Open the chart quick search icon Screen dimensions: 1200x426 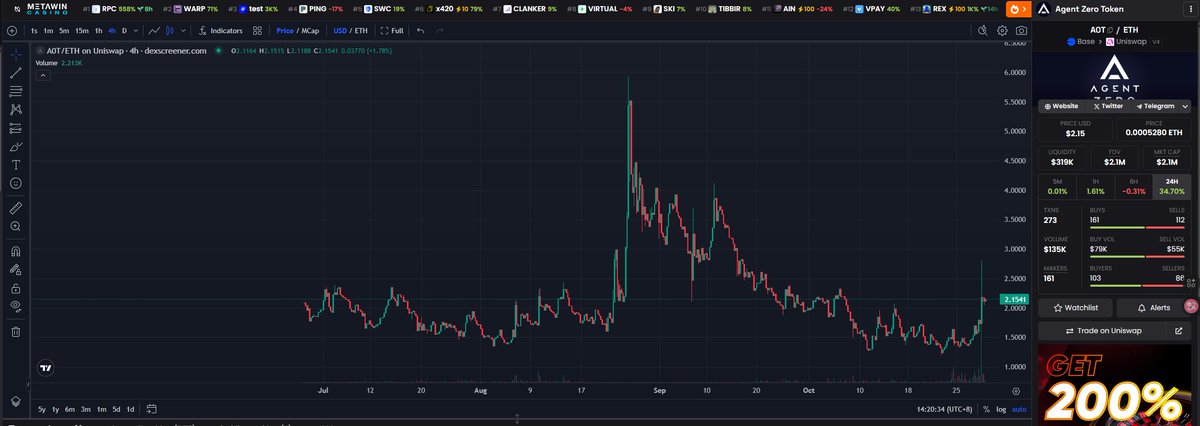983,31
